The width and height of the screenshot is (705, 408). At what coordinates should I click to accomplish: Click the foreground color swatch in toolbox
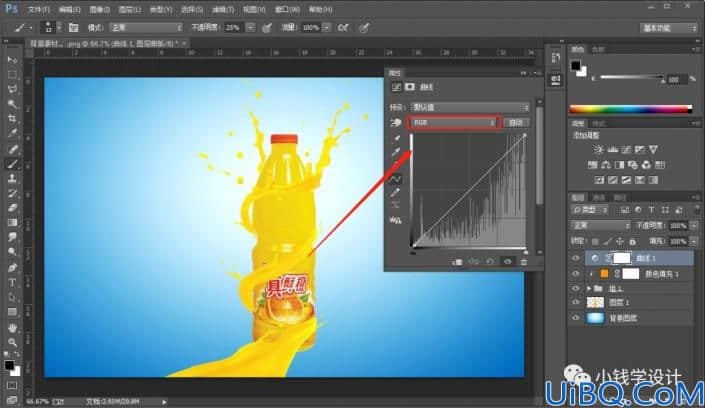(x=9, y=365)
